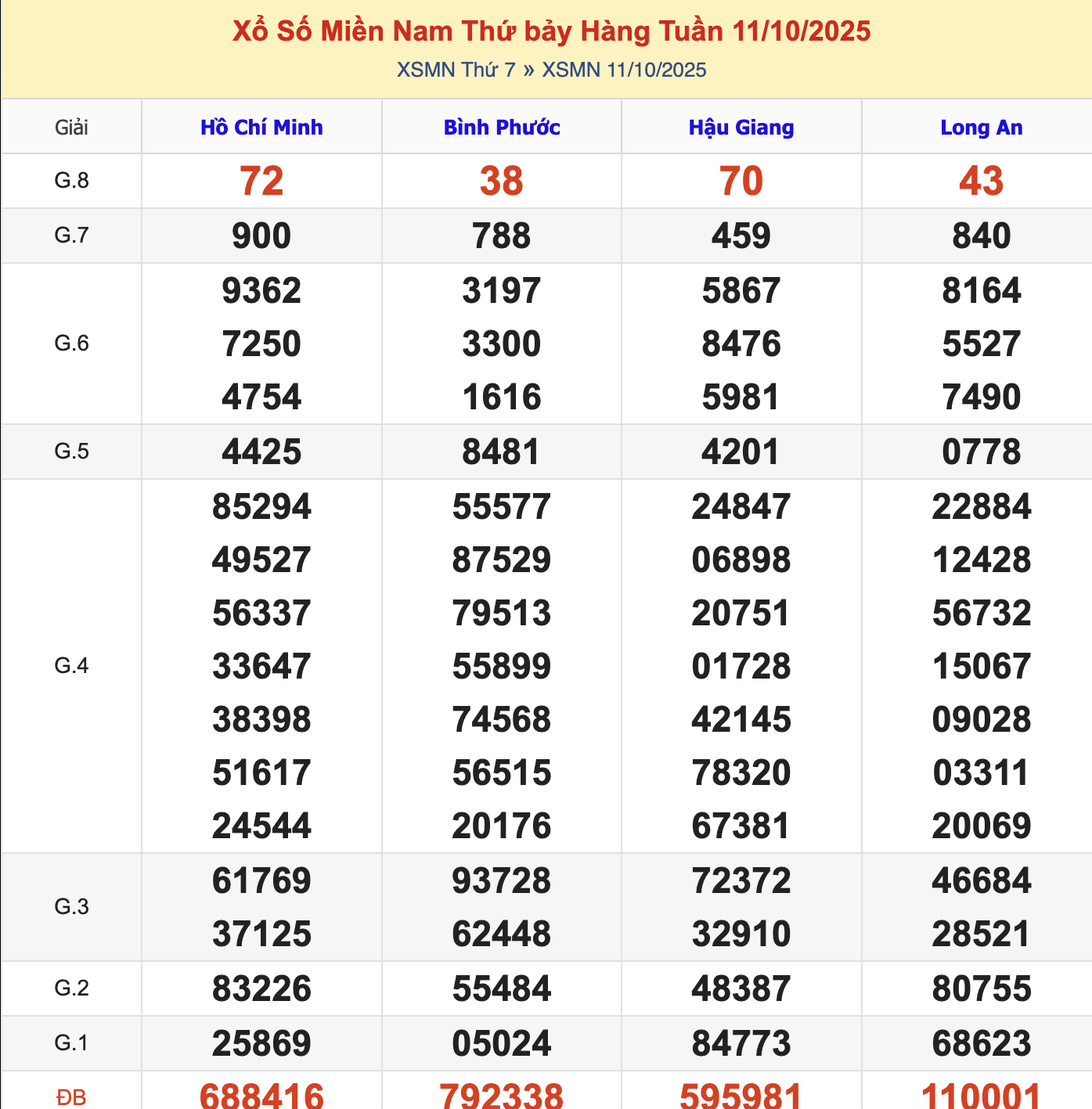
Task: Open the XSMN 11/10/2025 breadcrumb link
Action: click(624, 70)
